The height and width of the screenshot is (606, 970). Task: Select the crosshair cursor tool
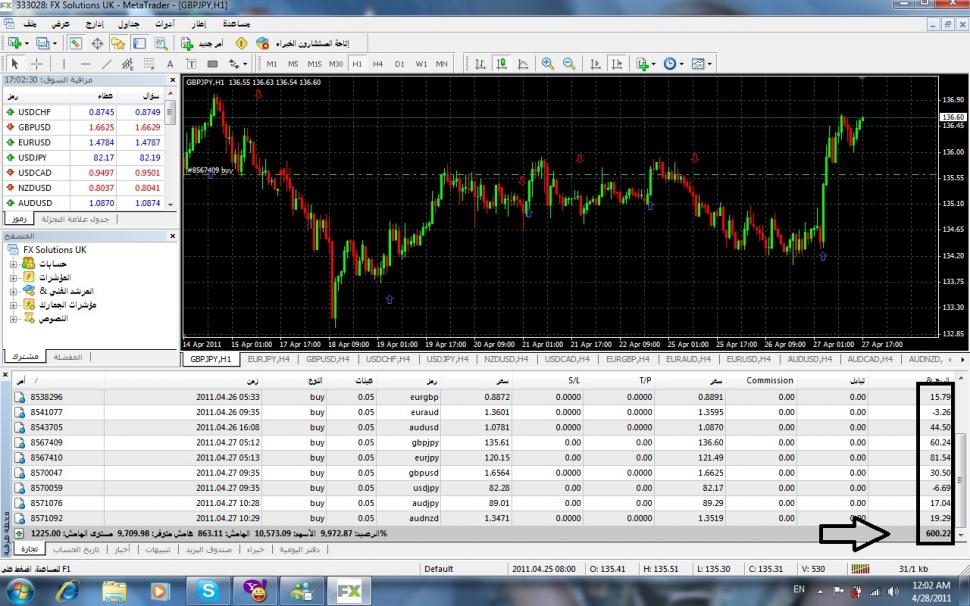[38, 64]
